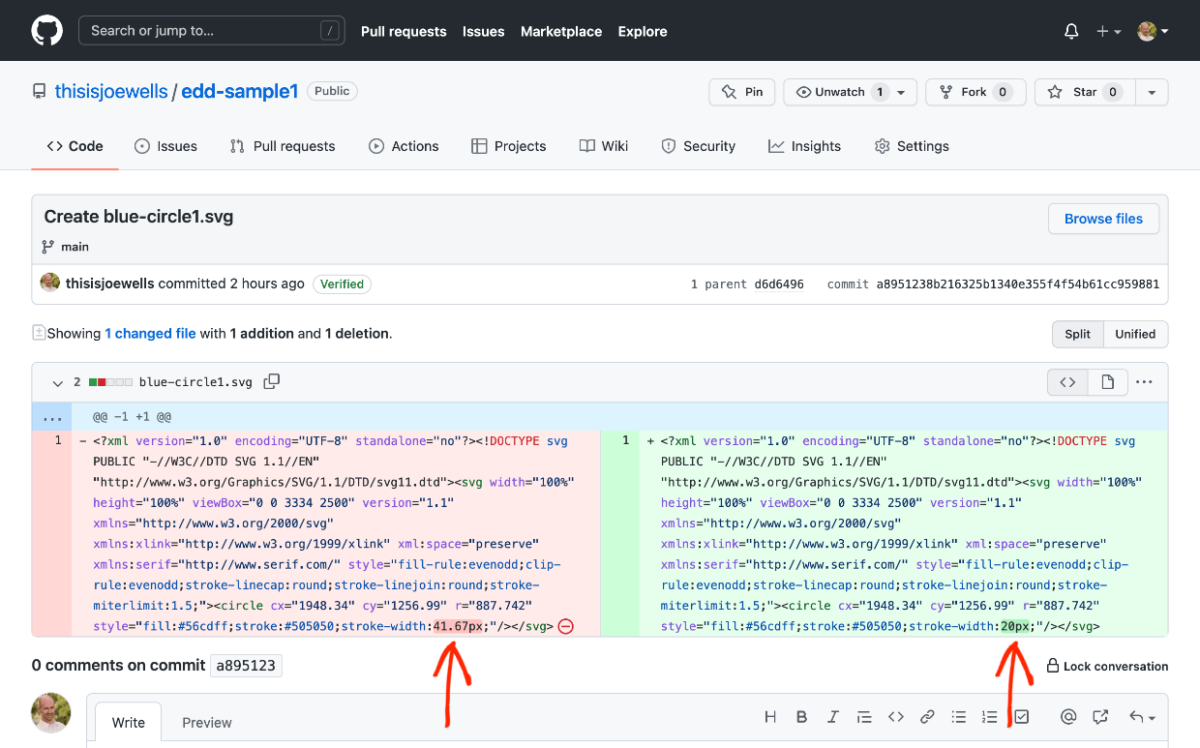Mention a user with the @ icon
The height and width of the screenshot is (748, 1200).
pyautogui.click(x=1068, y=716)
